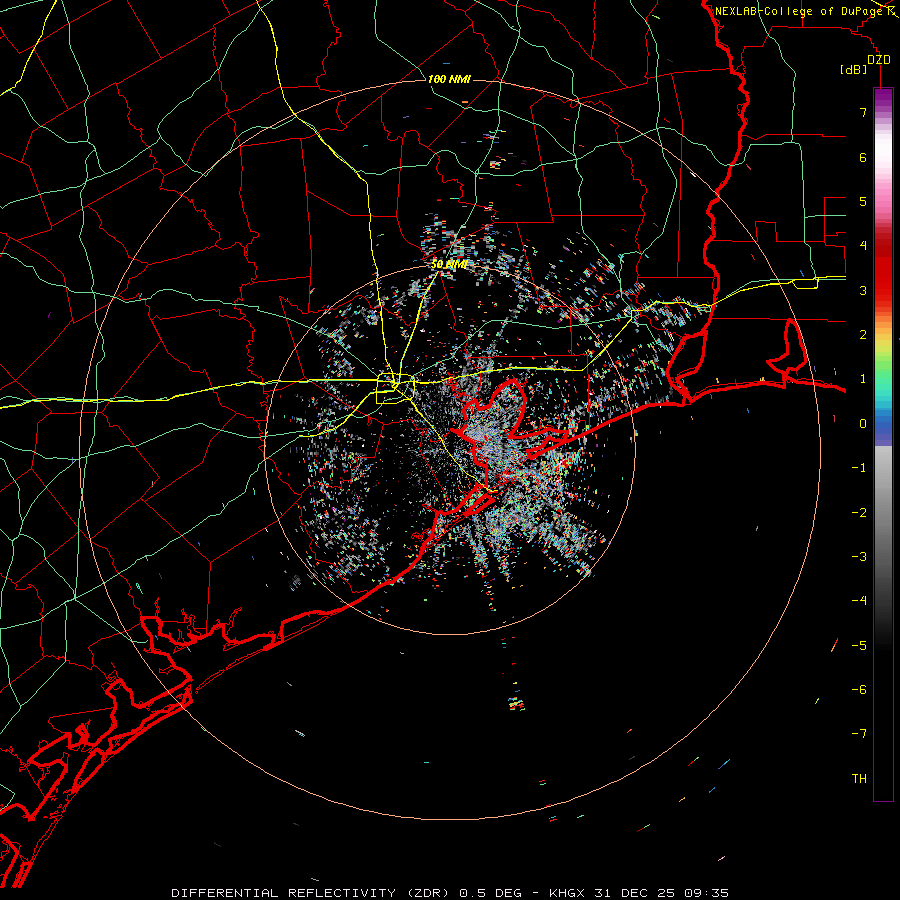Screen dimensions: 900x900
Task: Click the TH threshold label on legend
Action: 859,779
